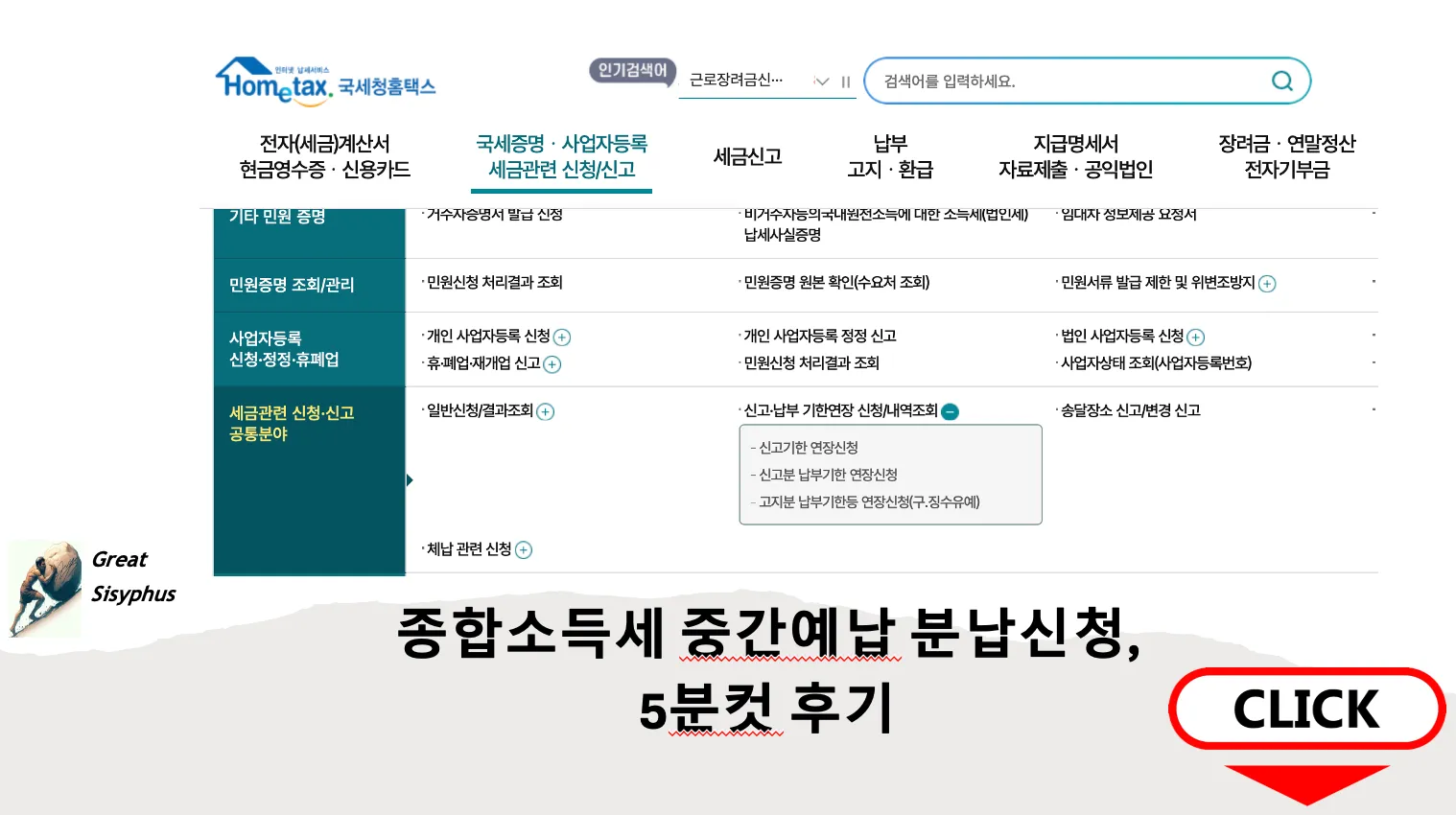Expand 민원서류 발급 제한 및 위변조방지
This screenshot has width=1456, height=815.
(1267, 284)
